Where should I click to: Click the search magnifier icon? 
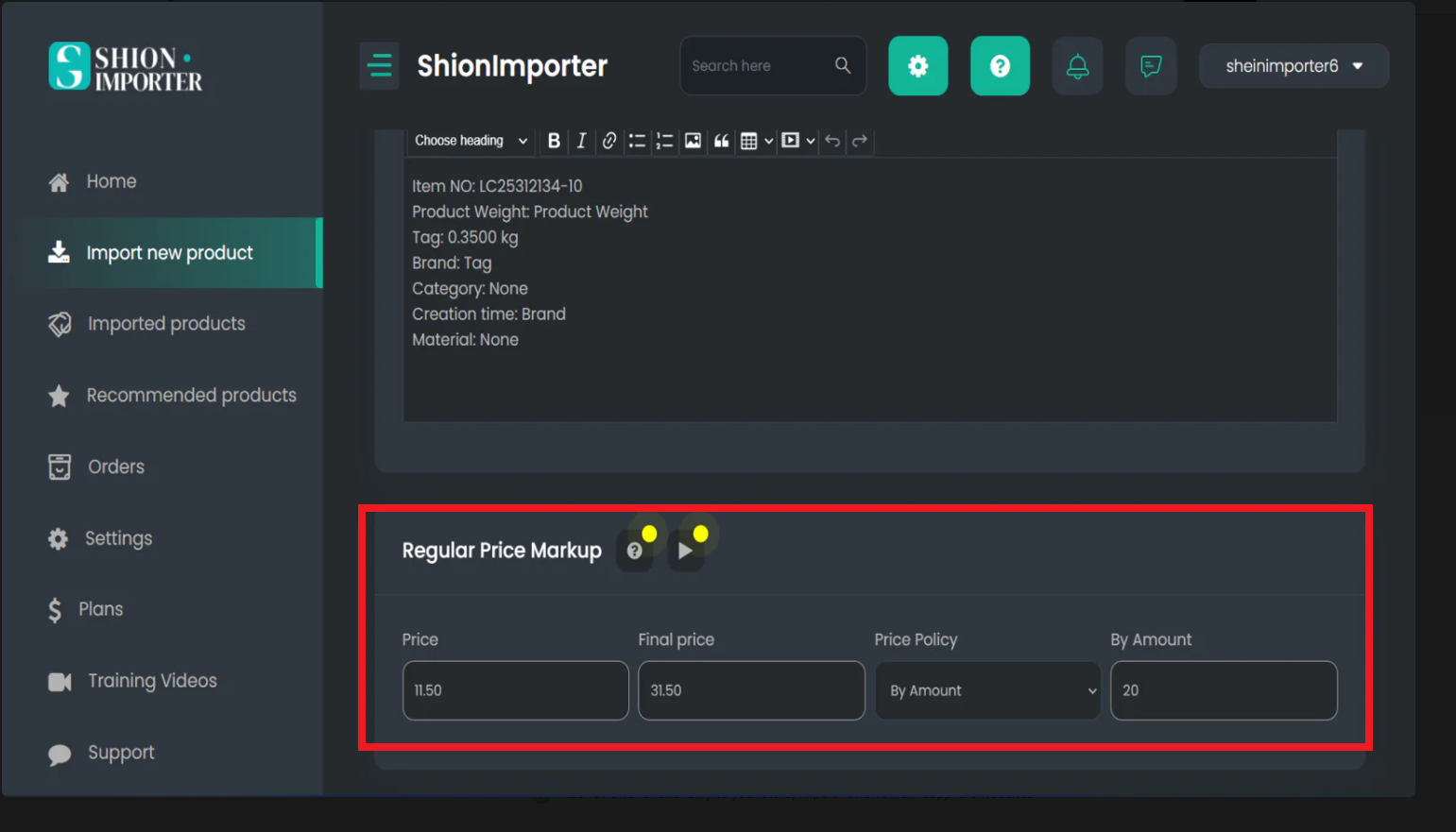[843, 65]
